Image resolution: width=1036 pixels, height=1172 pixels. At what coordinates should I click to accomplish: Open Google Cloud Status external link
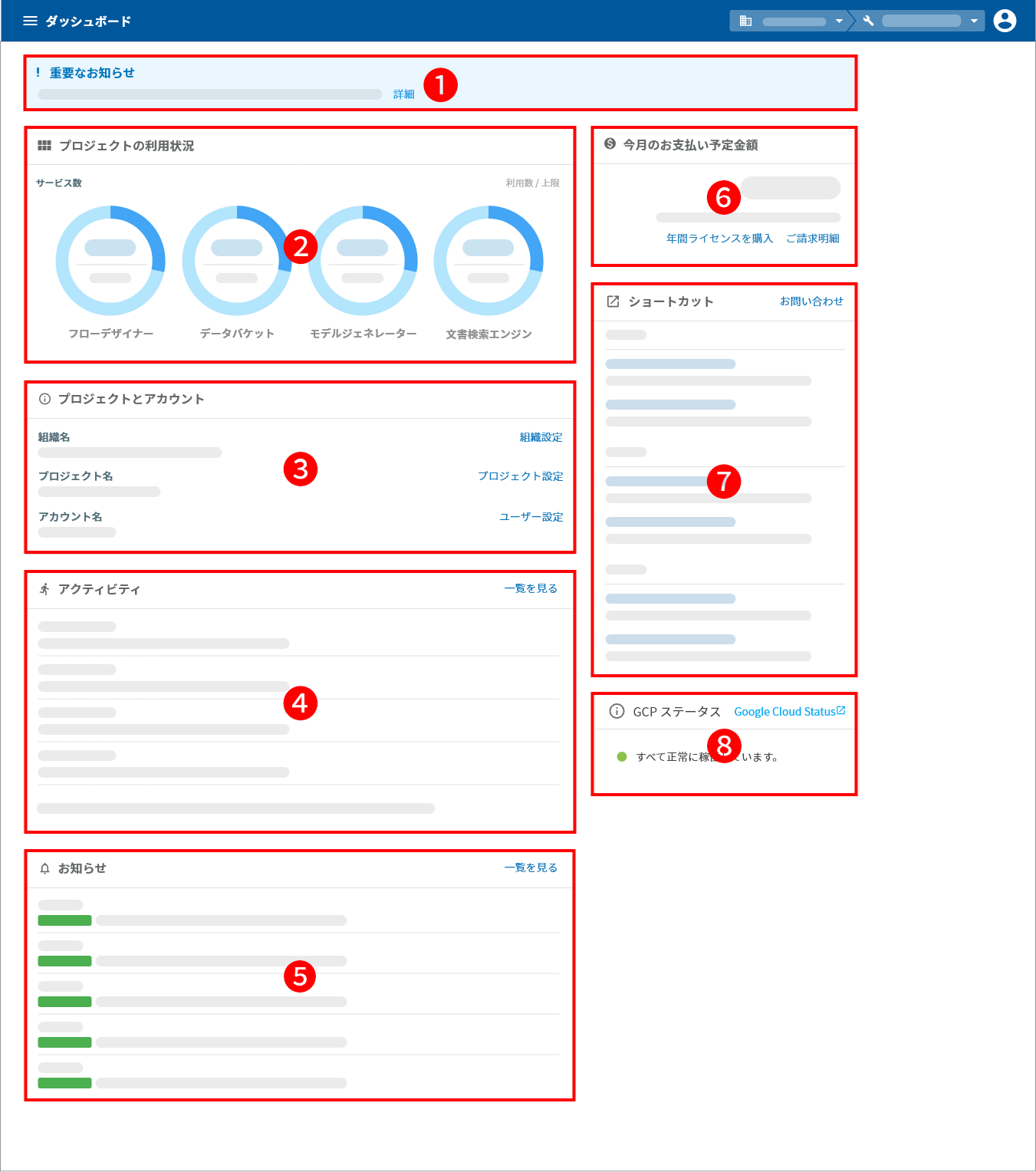click(x=789, y=712)
